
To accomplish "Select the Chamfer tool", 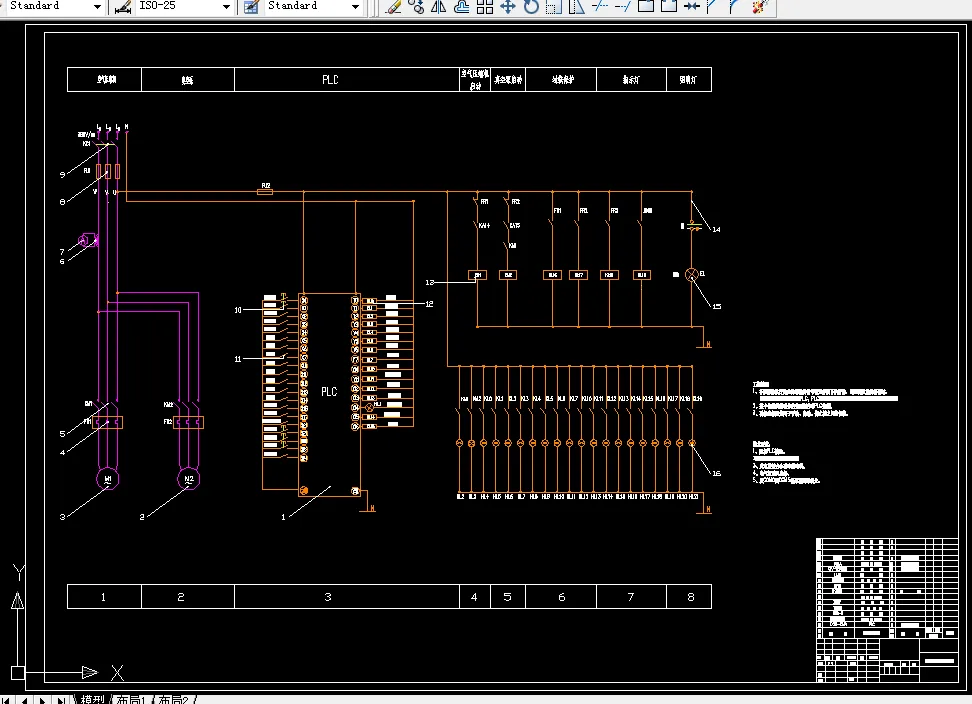I will tap(713, 7).
